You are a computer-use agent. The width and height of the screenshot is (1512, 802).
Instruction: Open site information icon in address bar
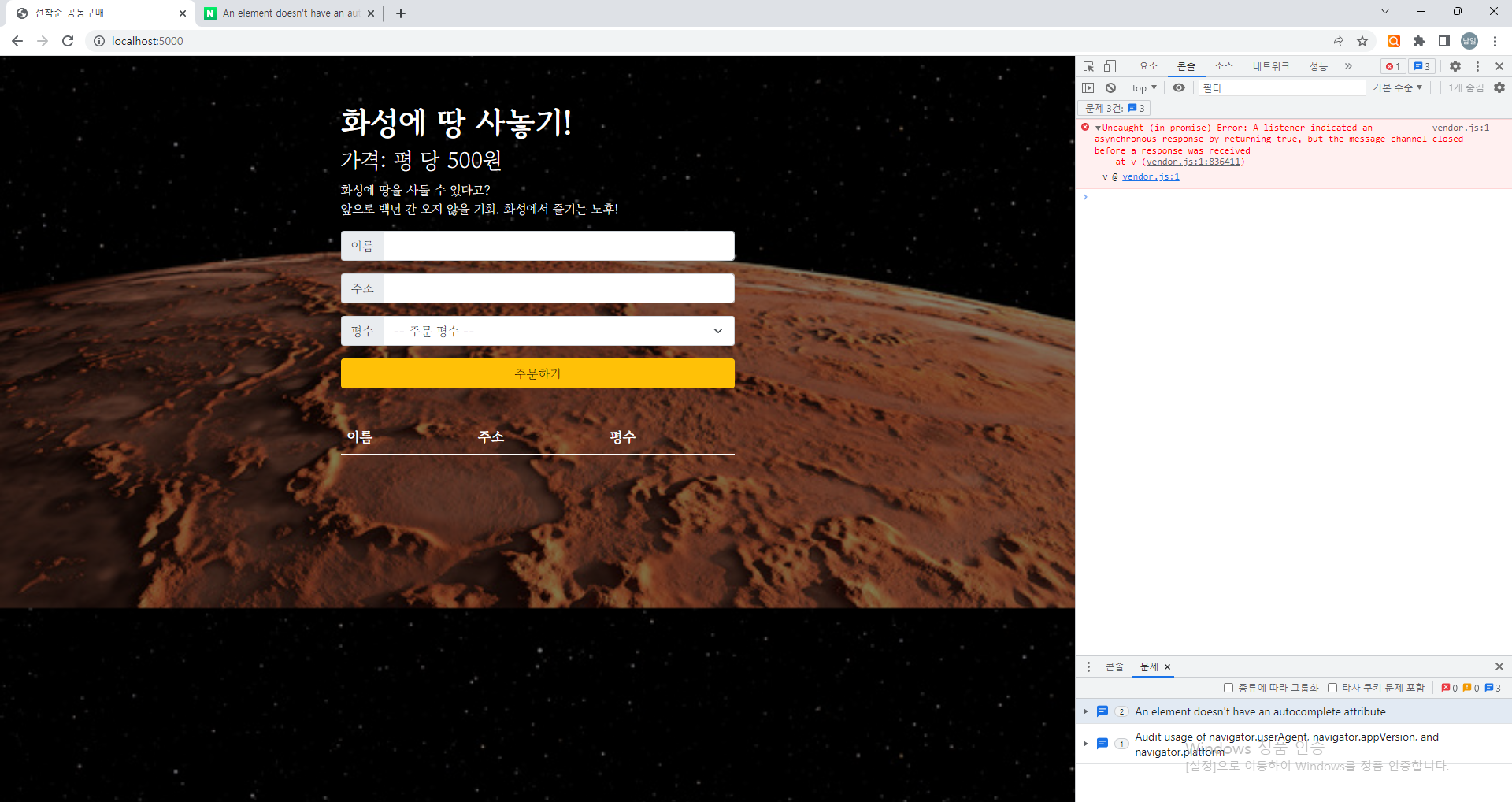tap(99, 41)
